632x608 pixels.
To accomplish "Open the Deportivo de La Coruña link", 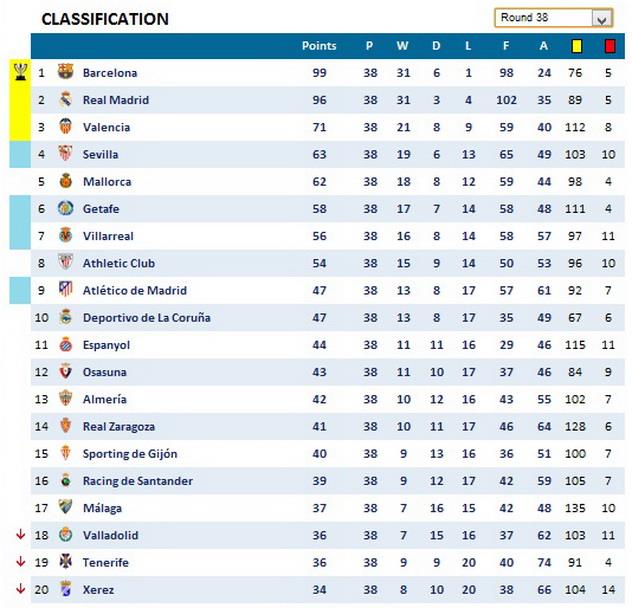I will click(x=146, y=318).
